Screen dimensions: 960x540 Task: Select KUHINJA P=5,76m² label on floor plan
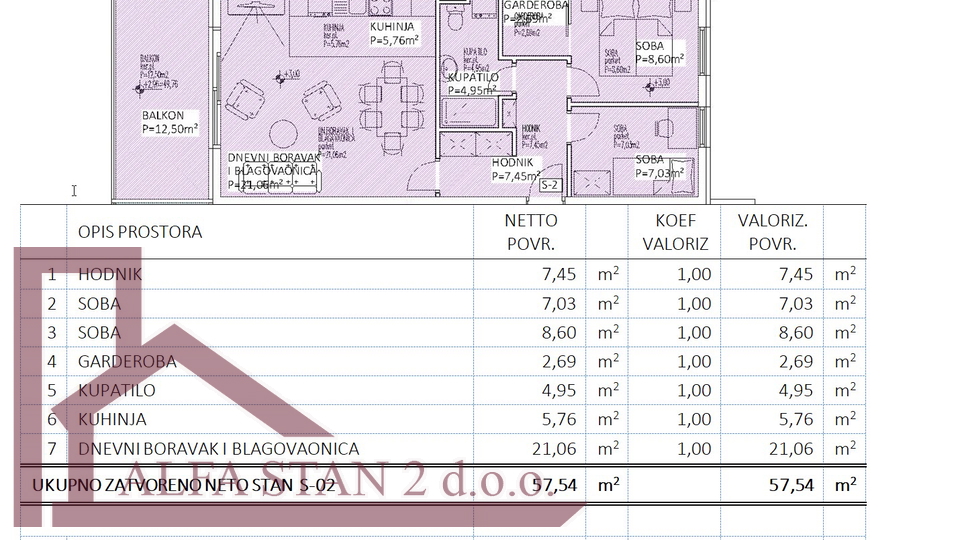coord(394,34)
